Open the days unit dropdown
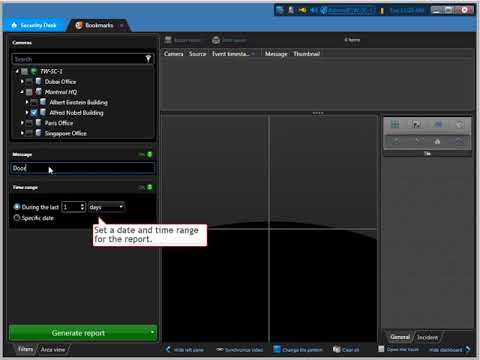The image size is (480, 360). pyautogui.click(x=106, y=207)
